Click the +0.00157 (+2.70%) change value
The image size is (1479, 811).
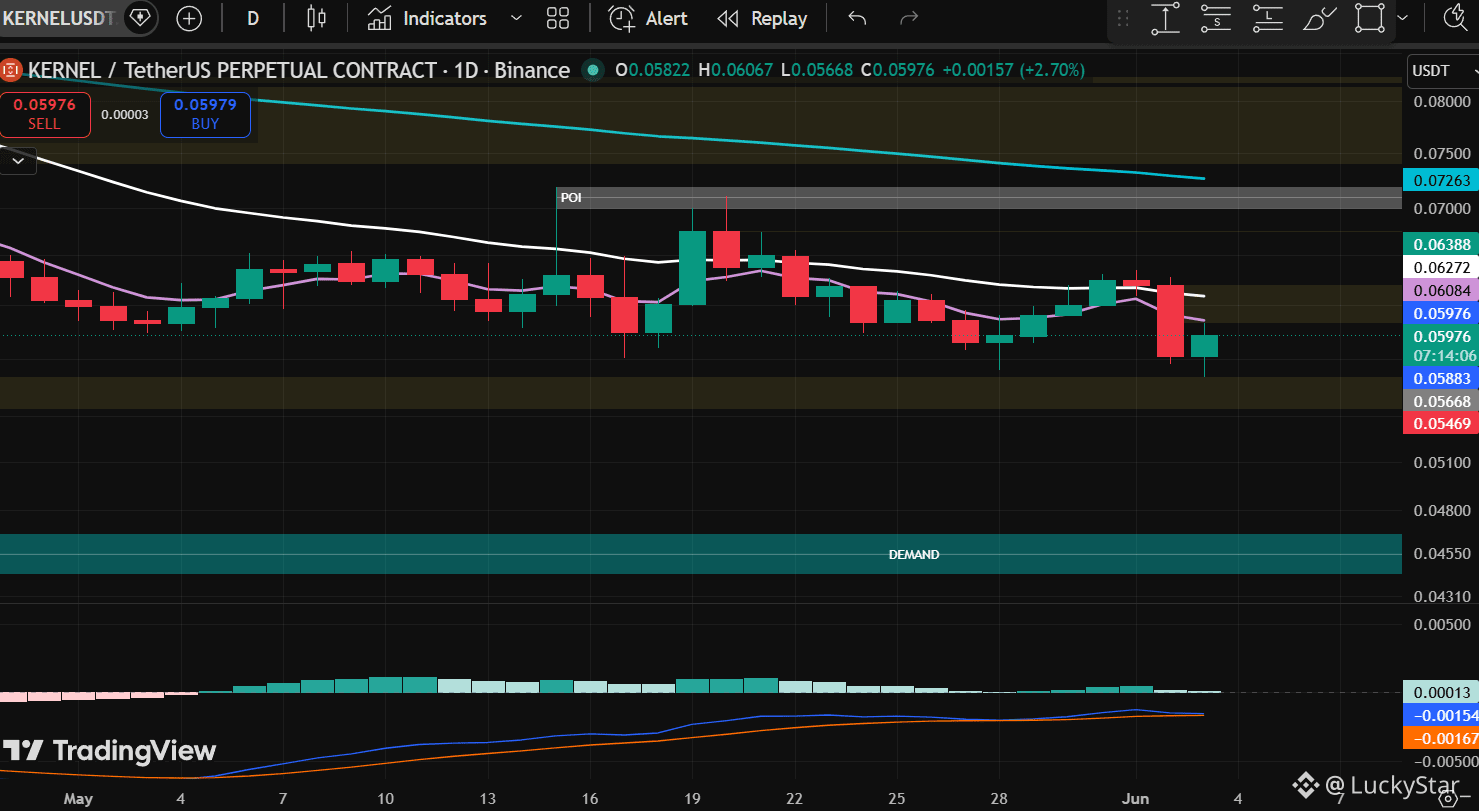[1015, 70]
